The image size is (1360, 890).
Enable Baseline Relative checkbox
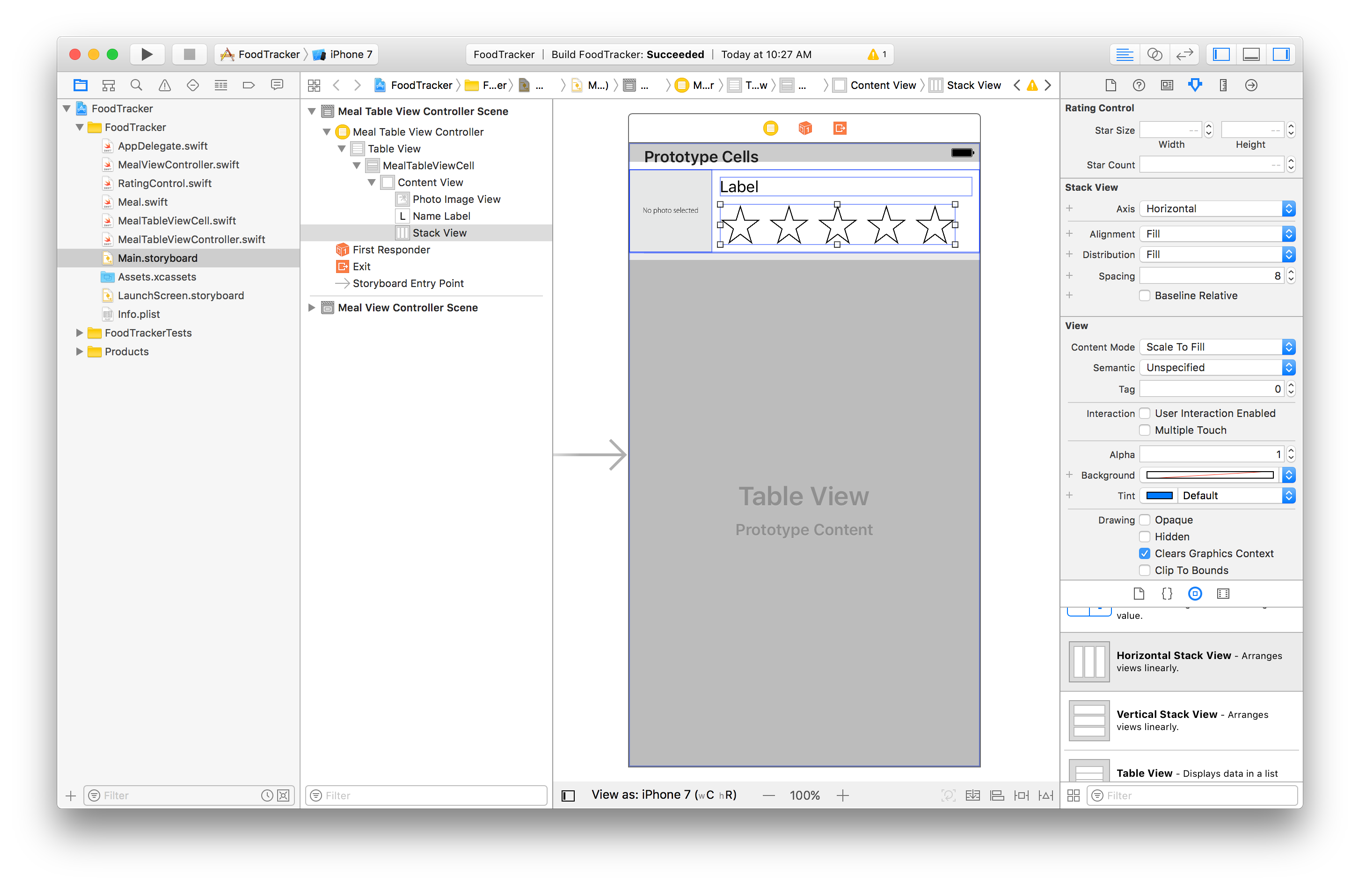tap(1145, 296)
